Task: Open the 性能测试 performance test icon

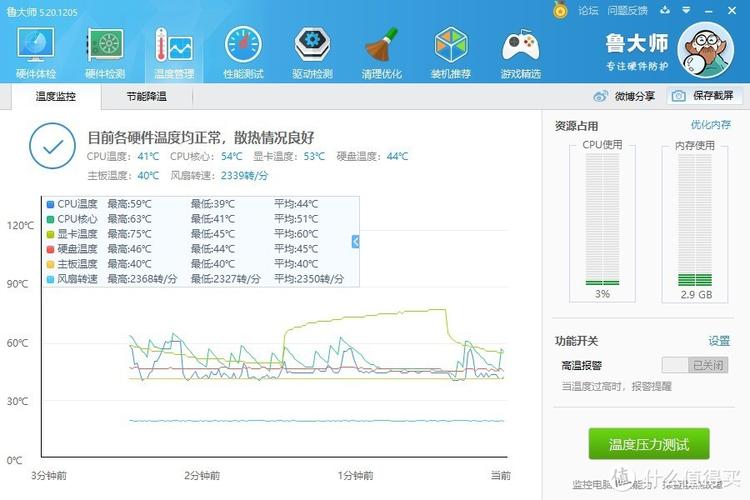Action: coord(243,48)
